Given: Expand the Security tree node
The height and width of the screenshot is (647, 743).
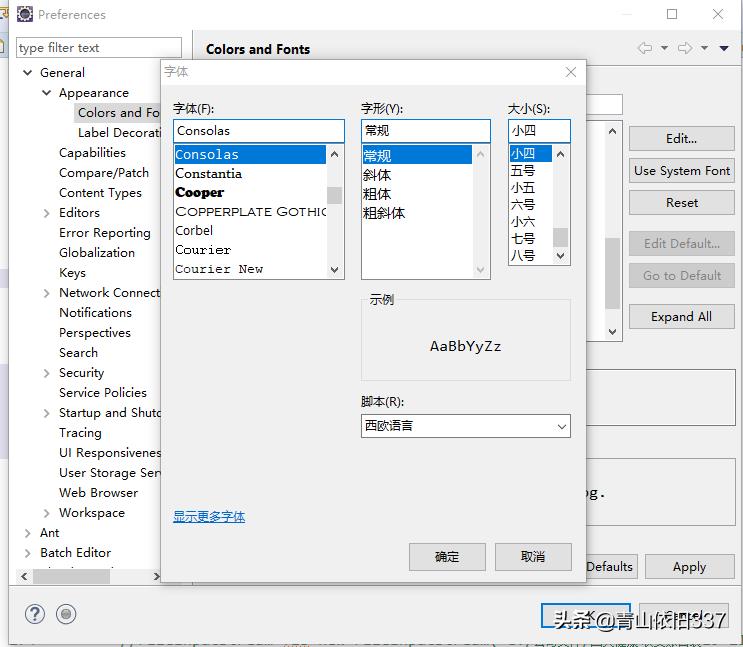Looking at the screenshot, I should pyautogui.click(x=46, y=373).
